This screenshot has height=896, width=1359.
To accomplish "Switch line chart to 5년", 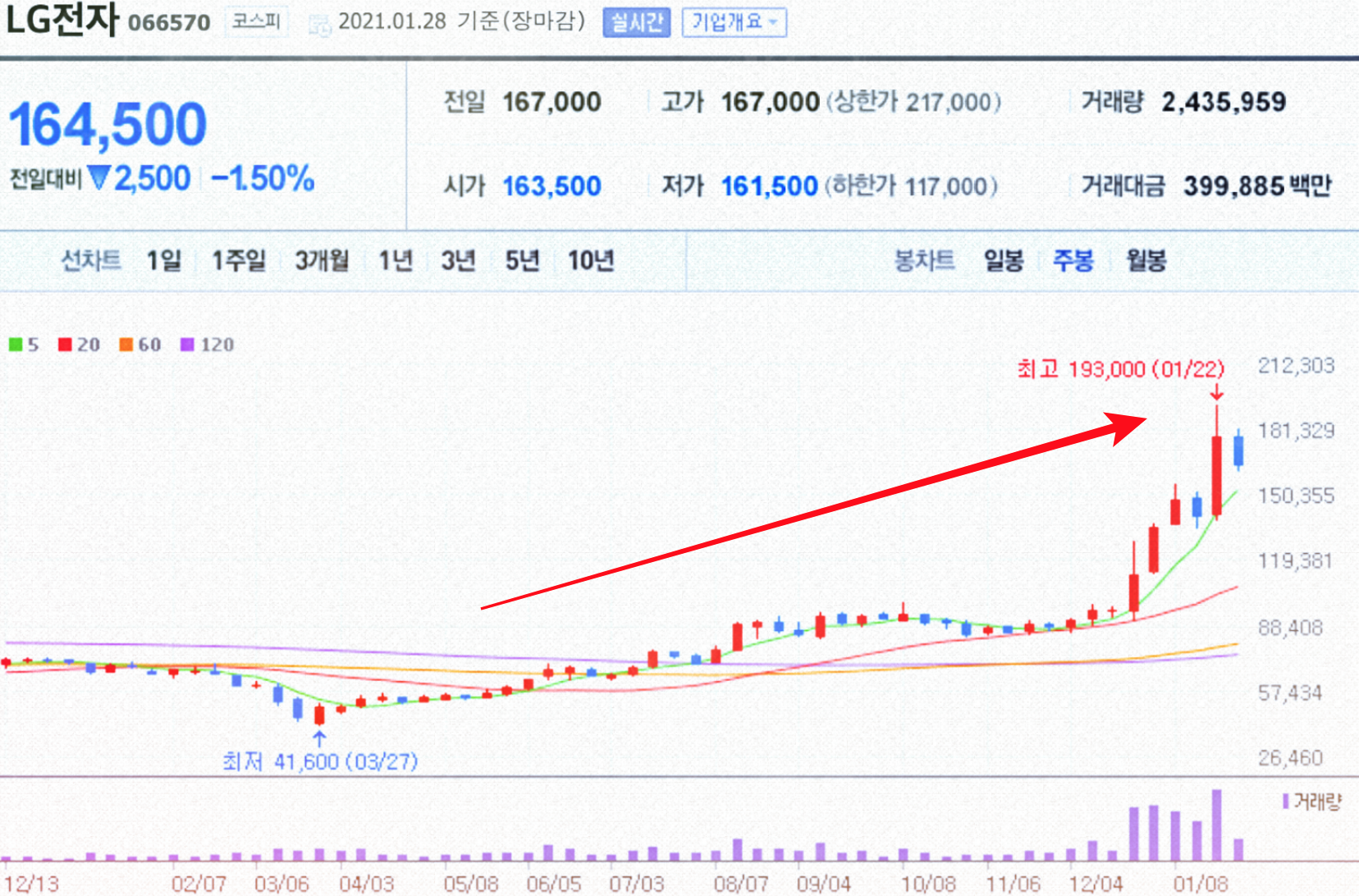I will coord(522,261).
